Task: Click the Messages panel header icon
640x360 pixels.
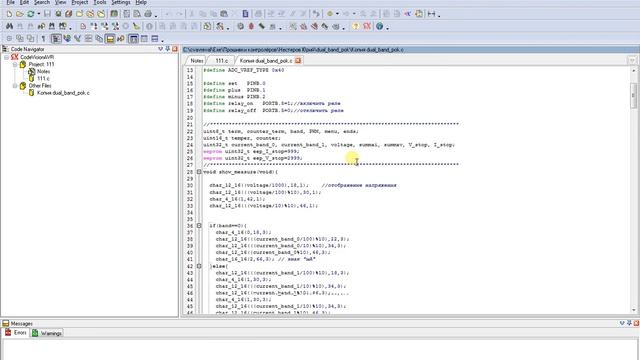Action: 5,323
